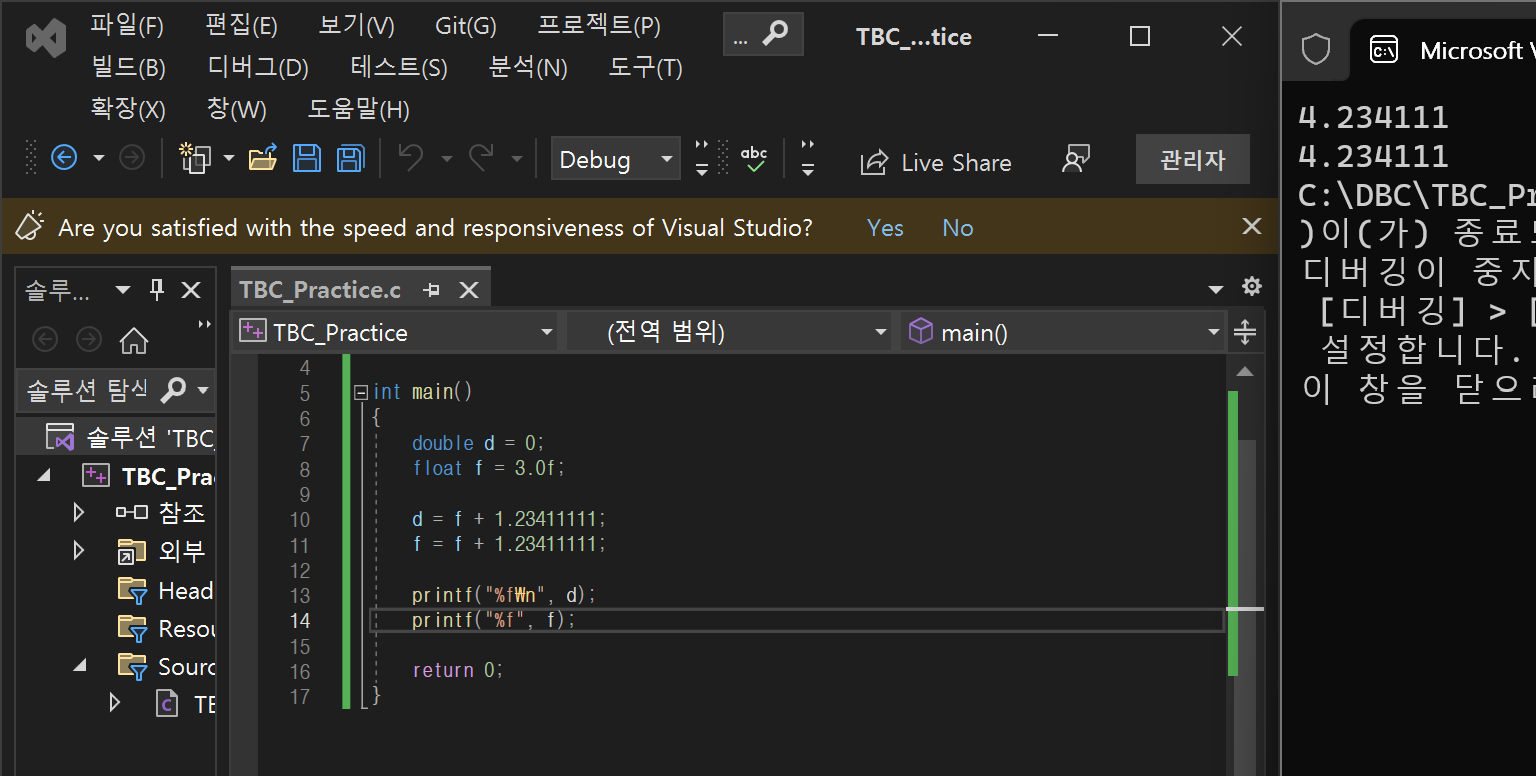Collapse the TBC_Prac project node
1536x776 pixels.
click(x=43, y=476)
